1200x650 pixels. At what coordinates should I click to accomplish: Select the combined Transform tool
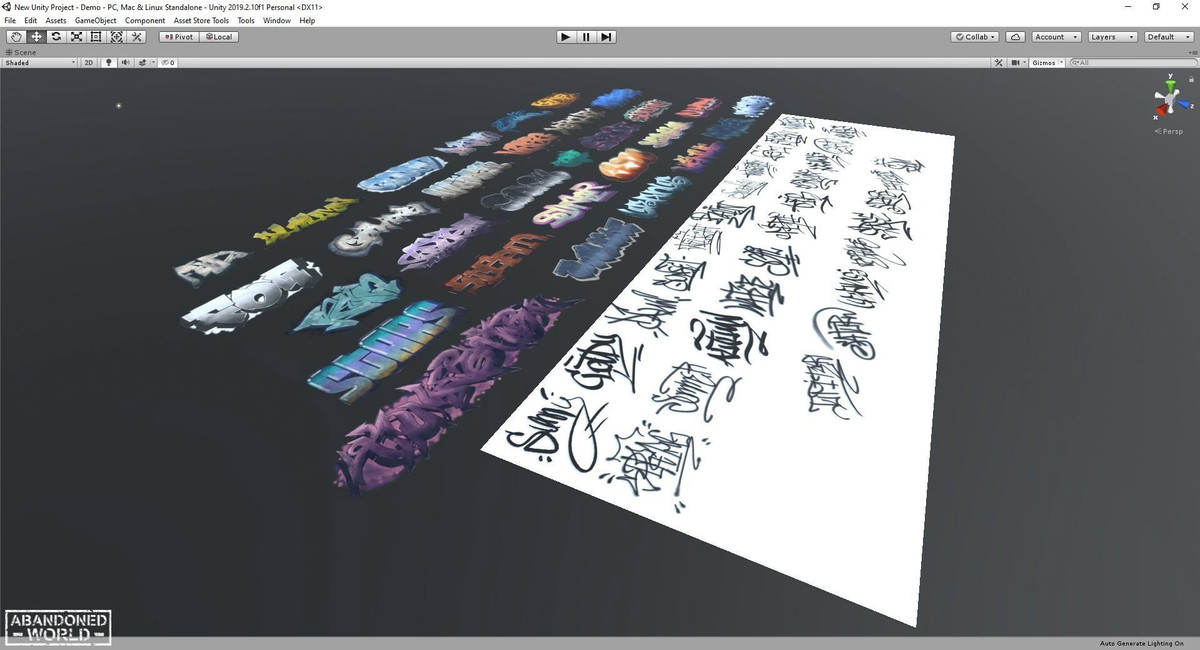[x=116, y=37]
